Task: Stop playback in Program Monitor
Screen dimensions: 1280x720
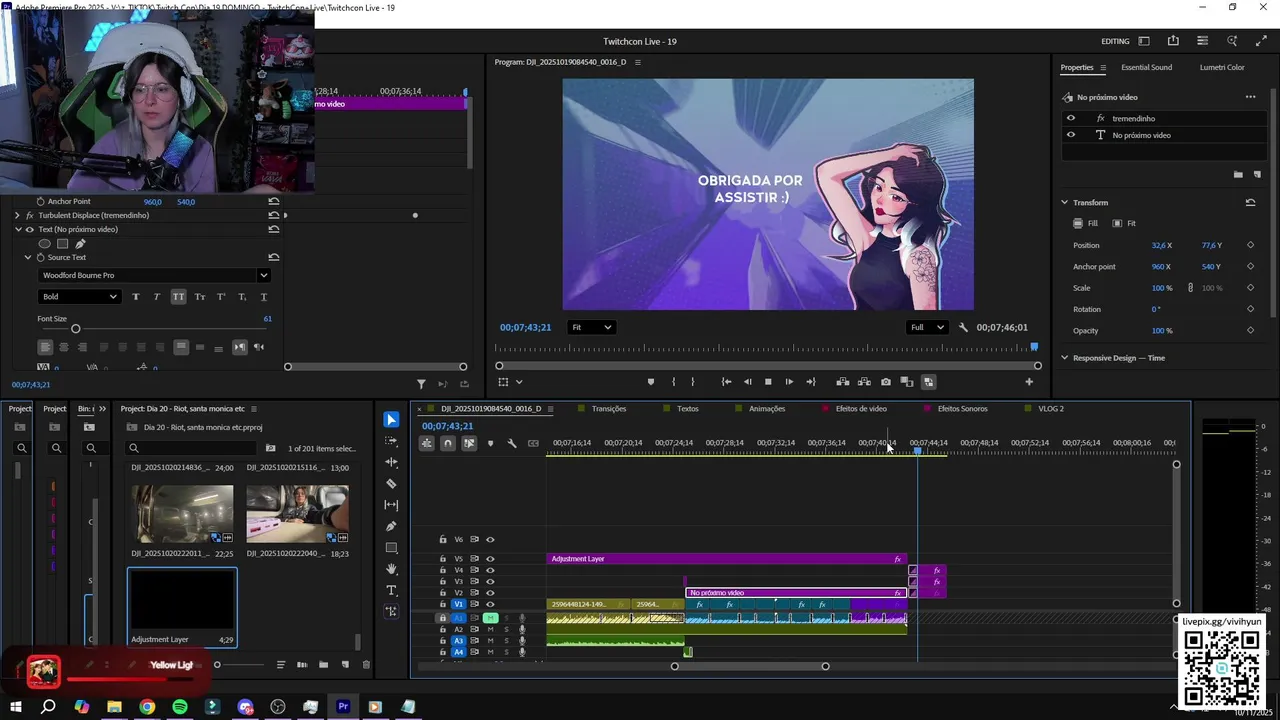Action: pos(768,382)
